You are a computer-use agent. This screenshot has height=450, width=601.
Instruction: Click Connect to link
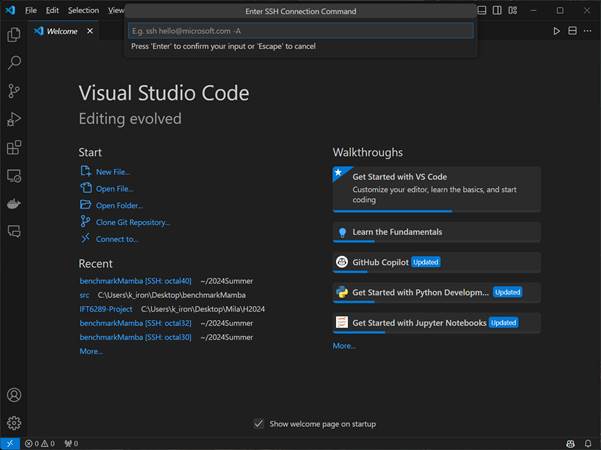(x=117, y=239)
